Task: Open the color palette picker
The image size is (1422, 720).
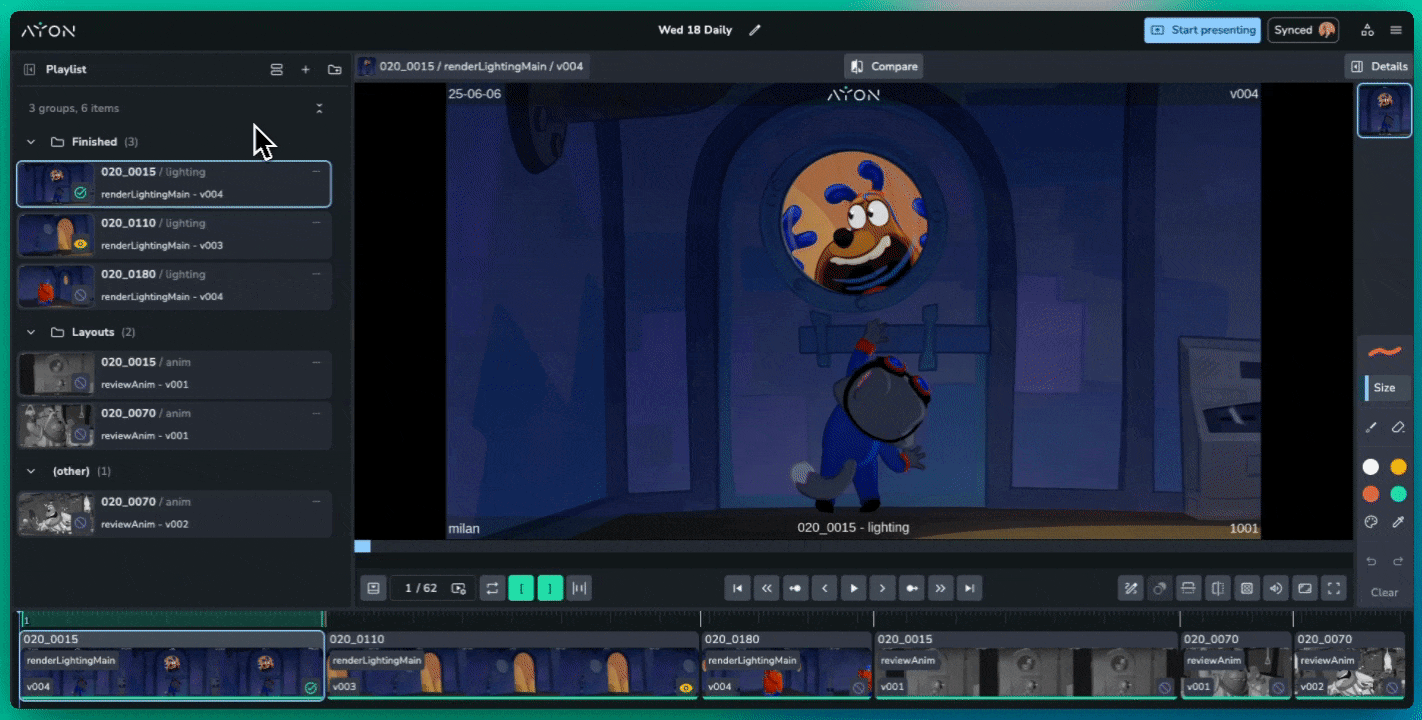Action: tap(1371, 522)
